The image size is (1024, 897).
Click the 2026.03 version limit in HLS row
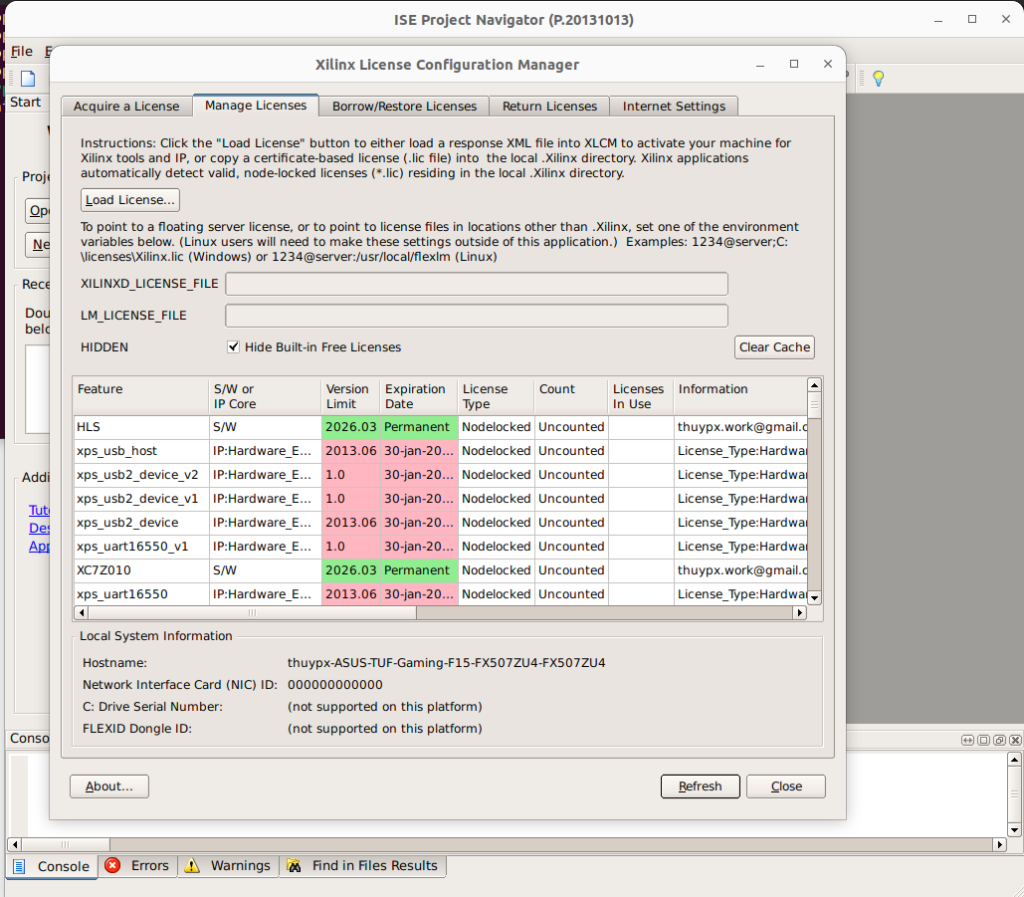[x=351, y=427]
